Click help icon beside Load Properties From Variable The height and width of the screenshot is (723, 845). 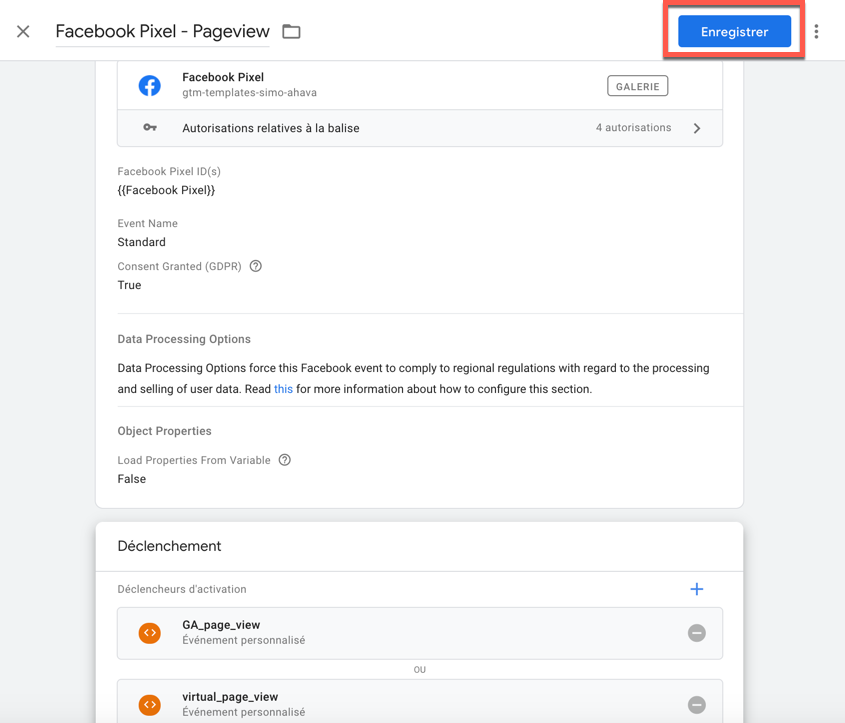coord(285,460)
